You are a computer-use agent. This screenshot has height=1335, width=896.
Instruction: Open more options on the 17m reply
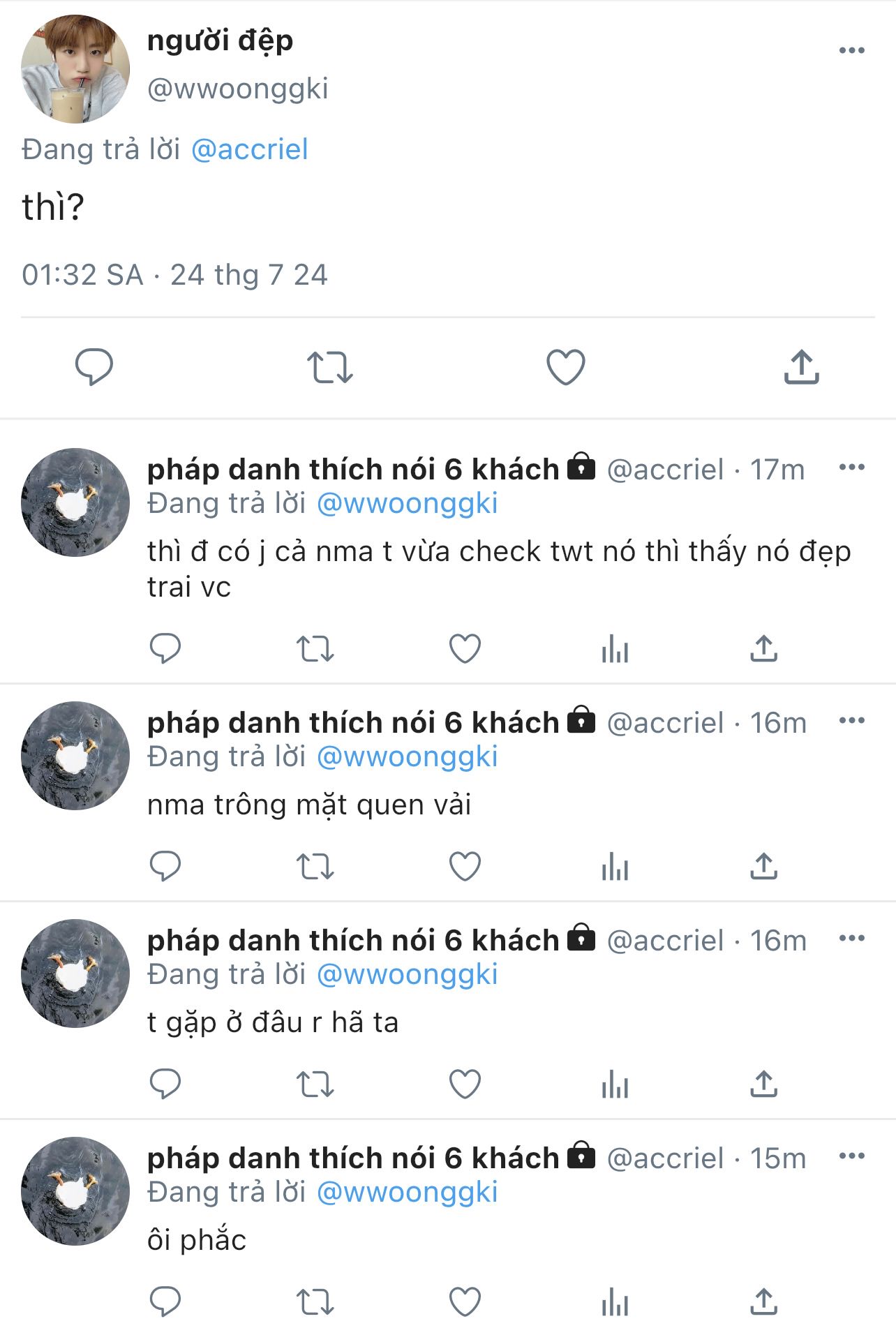pos(851,468)
